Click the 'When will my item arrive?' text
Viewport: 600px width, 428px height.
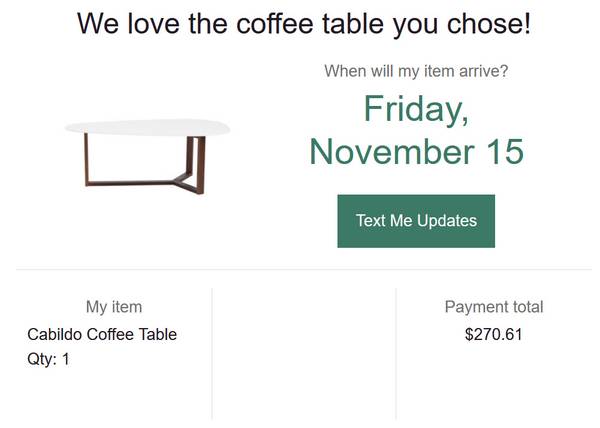(x=416, y=71)
